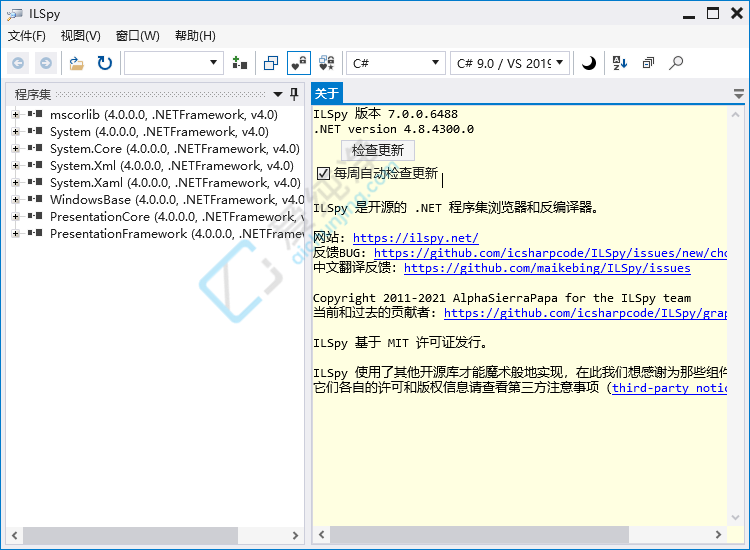
Task: Click the ILSpy title bar app icon
Action: pyautogui.click(x=14, y=14)
